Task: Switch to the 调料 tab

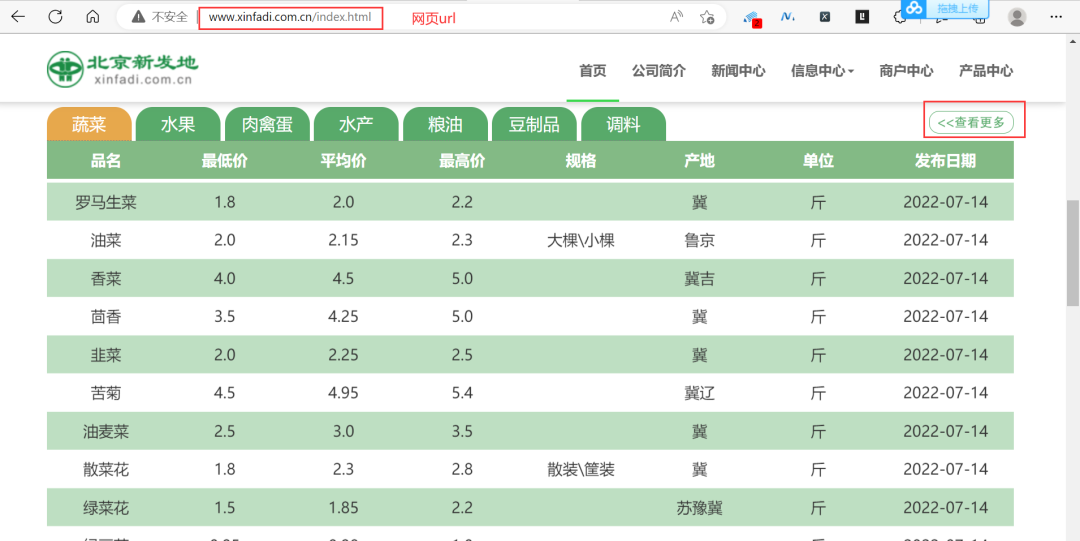Action: pos(623,124)
